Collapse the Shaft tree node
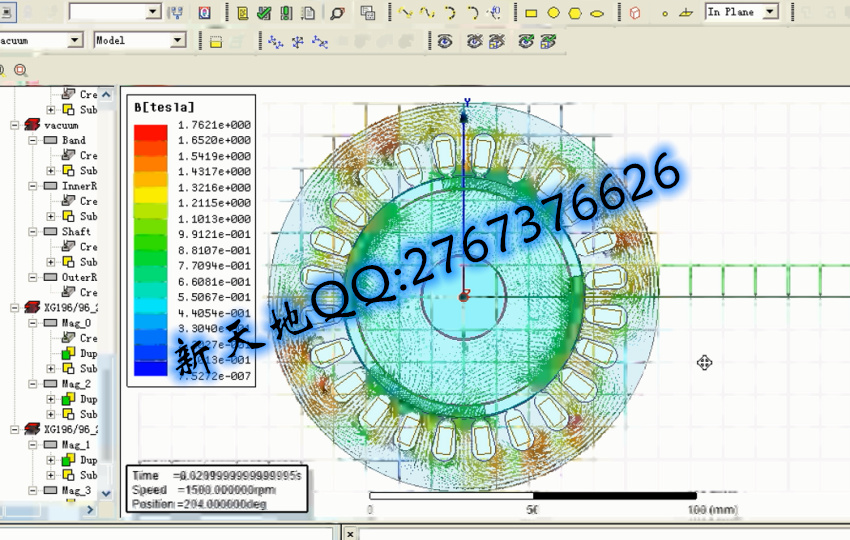850x540 pixels. (33, 231)
